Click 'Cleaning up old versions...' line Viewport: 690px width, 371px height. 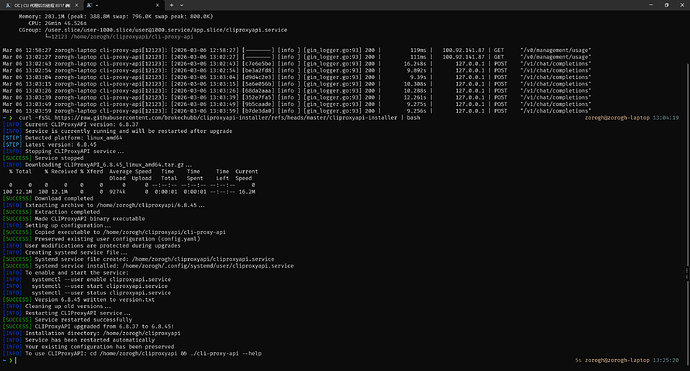point(57,306)
